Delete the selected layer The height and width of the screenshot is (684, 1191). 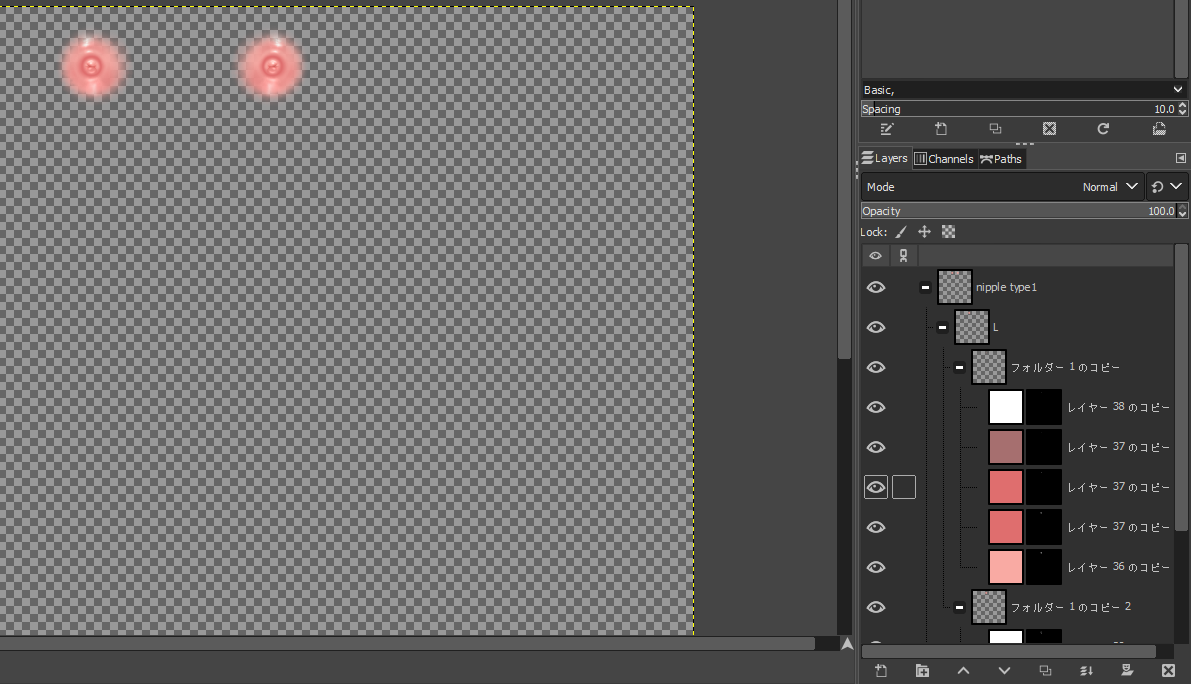coord(1168,670)
